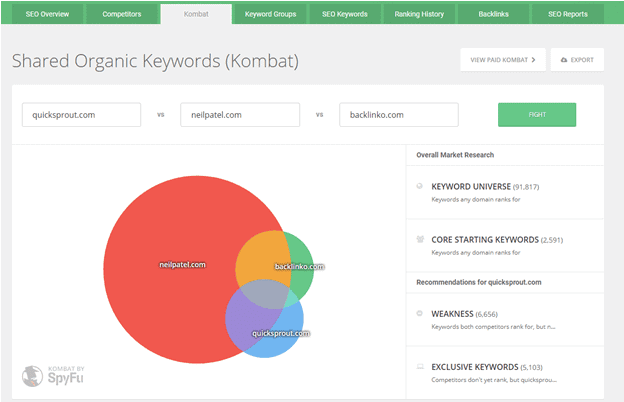Image resolution: width=624 pixels, height=402 pixels.
Task: Select the Kombat tab
Action: tap(196, 14)
